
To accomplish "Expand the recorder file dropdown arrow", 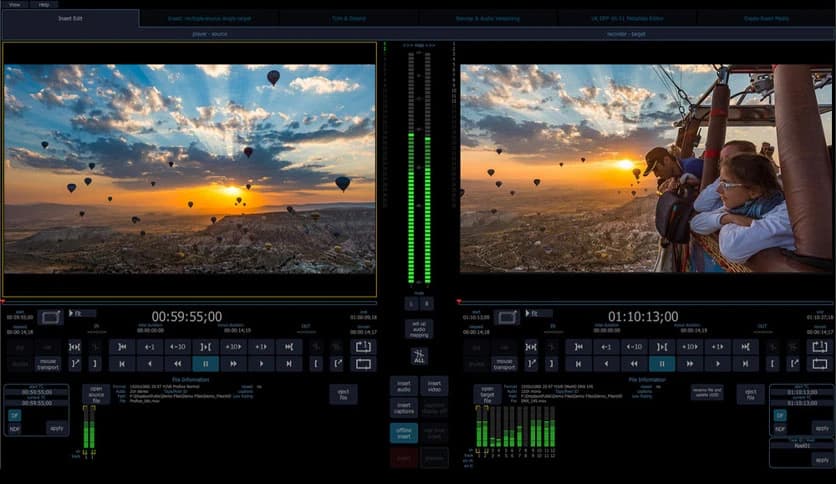I will click(x=527, y=313).
